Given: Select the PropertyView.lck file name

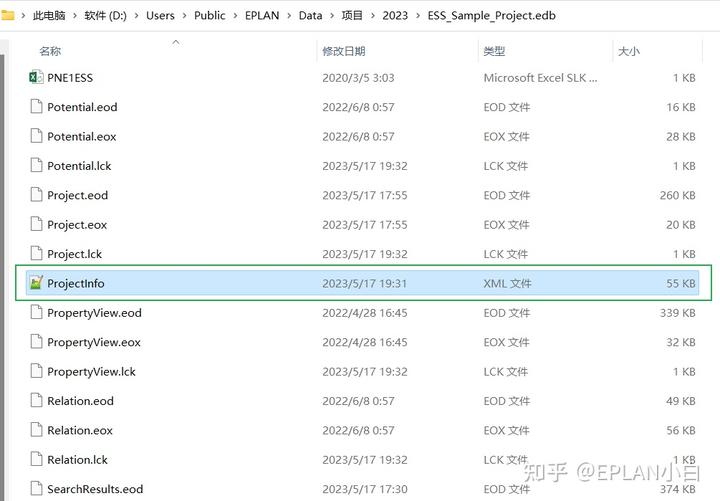Looking at the screenshot, I should tap(91, 372).
